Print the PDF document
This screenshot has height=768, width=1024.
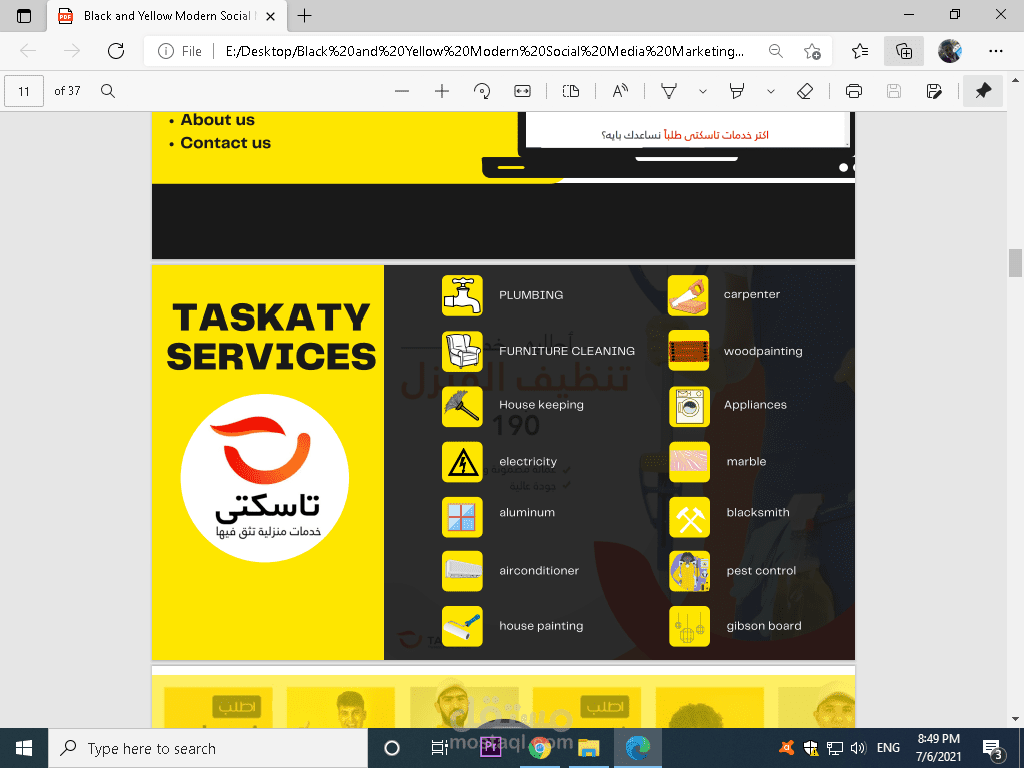854,91
